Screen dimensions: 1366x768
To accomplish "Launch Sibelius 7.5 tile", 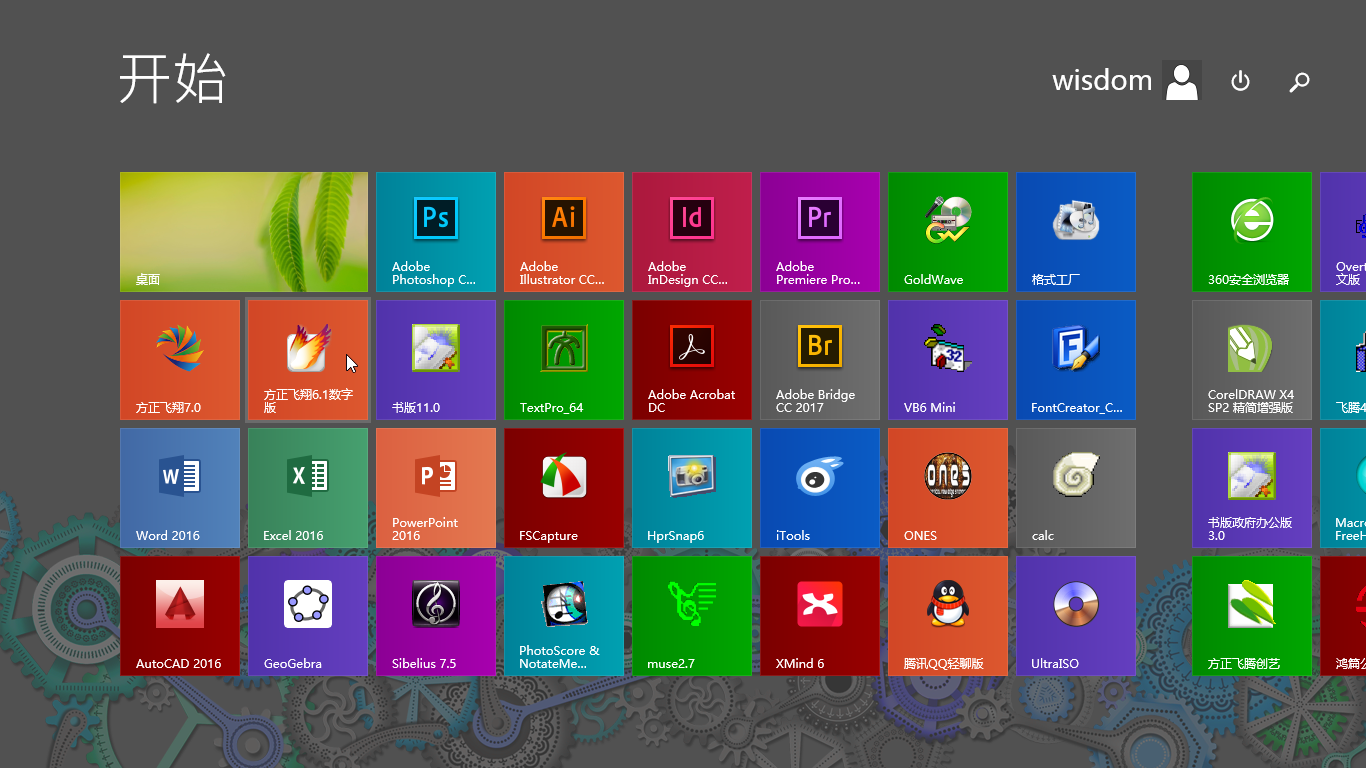I will (x=436, y=616).
